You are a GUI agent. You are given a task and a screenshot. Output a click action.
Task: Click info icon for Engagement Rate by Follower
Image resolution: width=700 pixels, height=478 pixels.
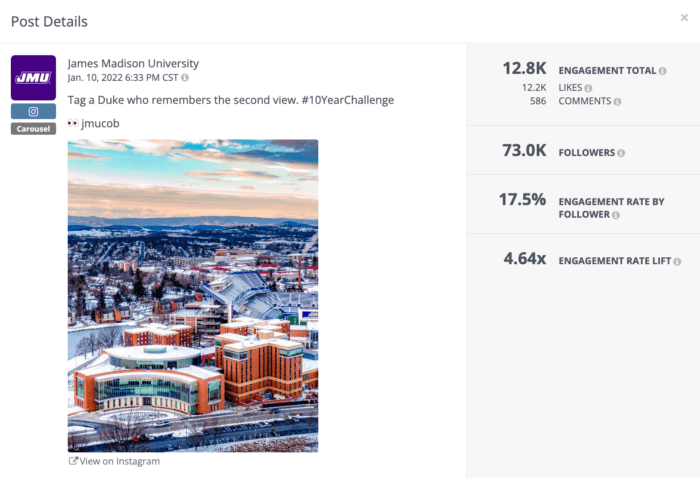click(616, 215)
